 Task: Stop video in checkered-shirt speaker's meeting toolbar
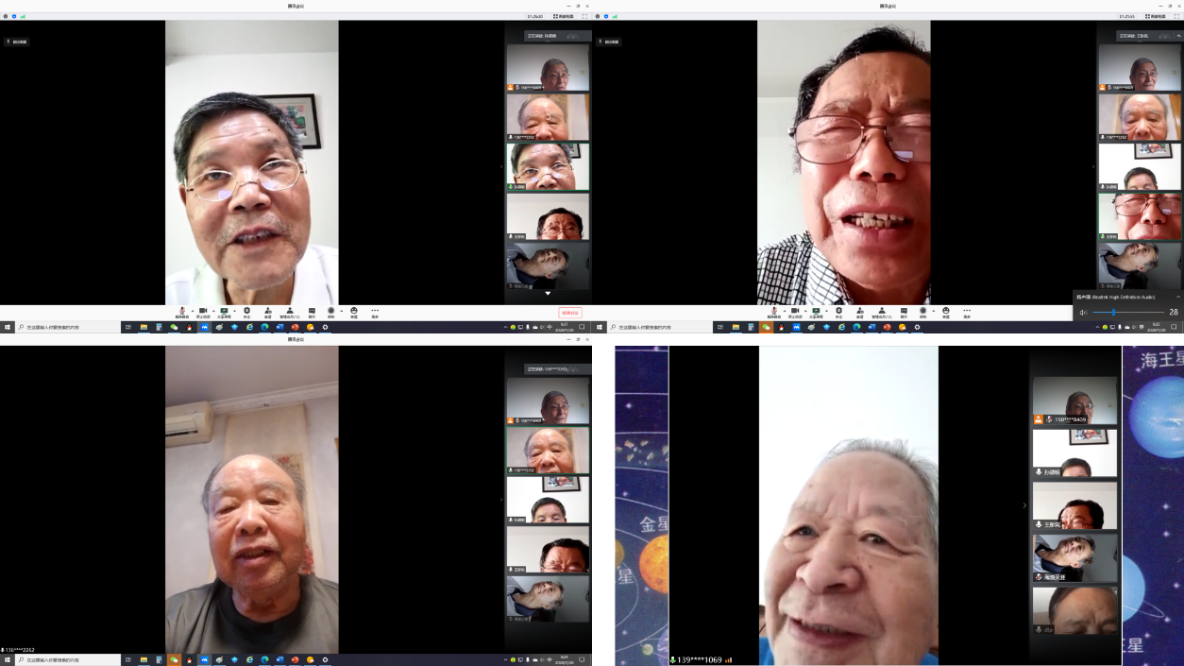click(795, 312)
